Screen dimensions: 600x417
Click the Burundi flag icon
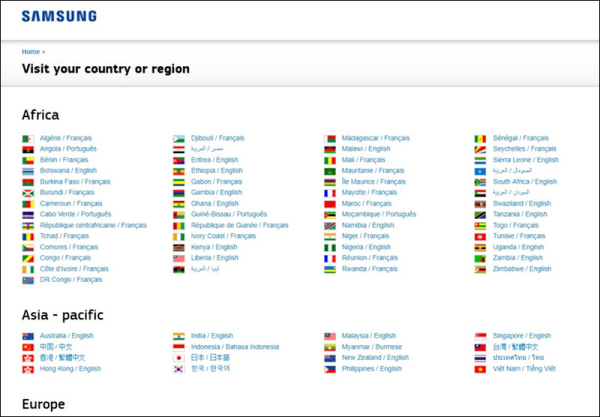(28, 193)
